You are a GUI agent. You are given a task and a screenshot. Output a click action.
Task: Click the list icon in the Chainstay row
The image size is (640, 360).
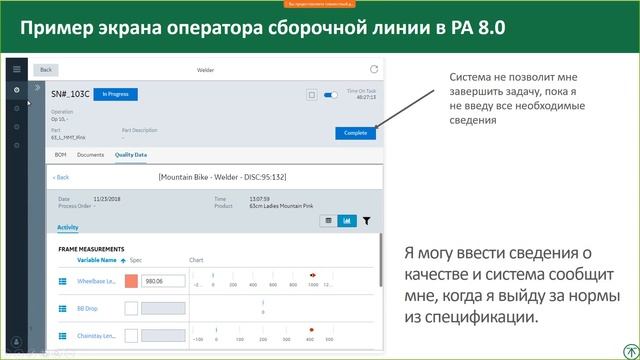[x=62, y=336]
